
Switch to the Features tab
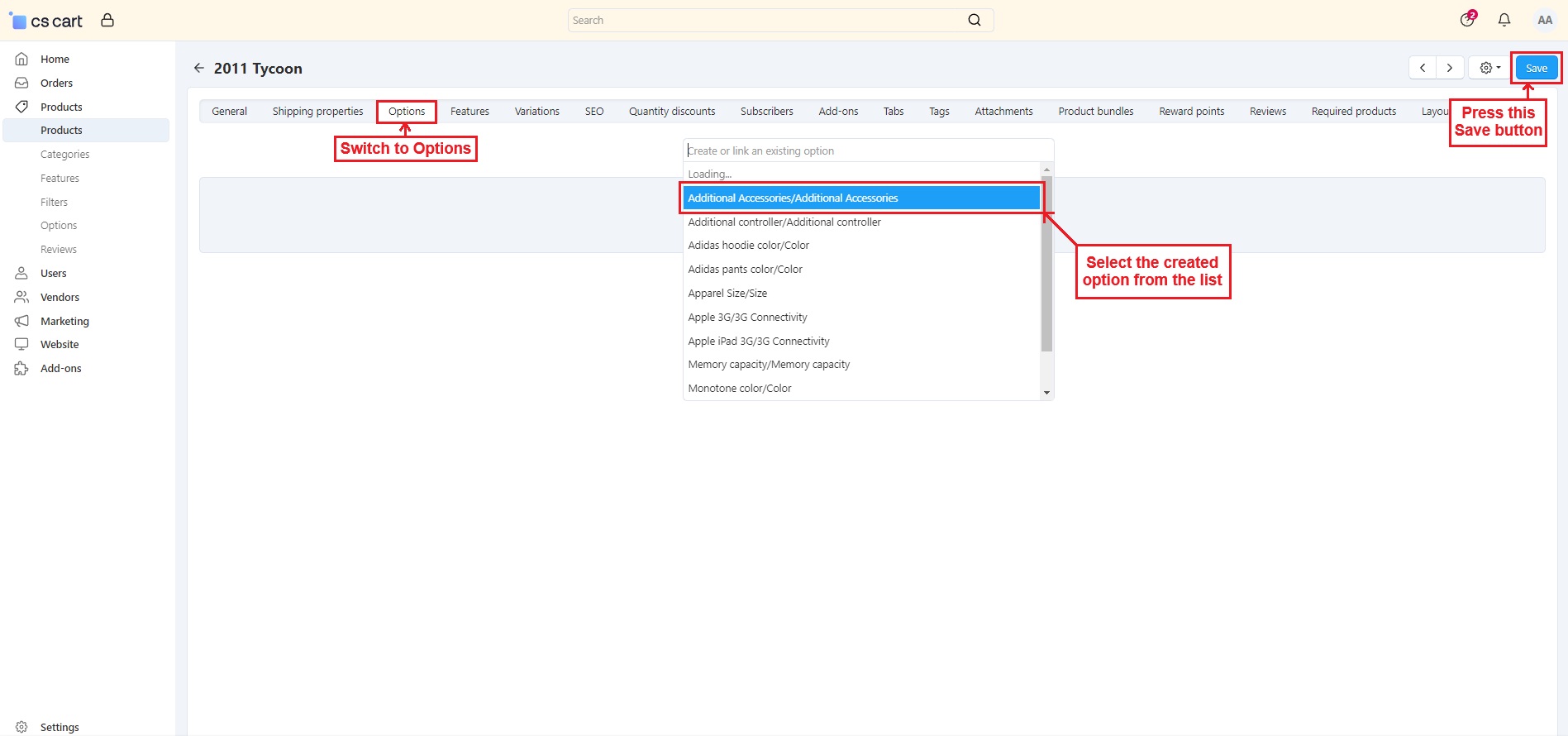(x=469, y=111)
